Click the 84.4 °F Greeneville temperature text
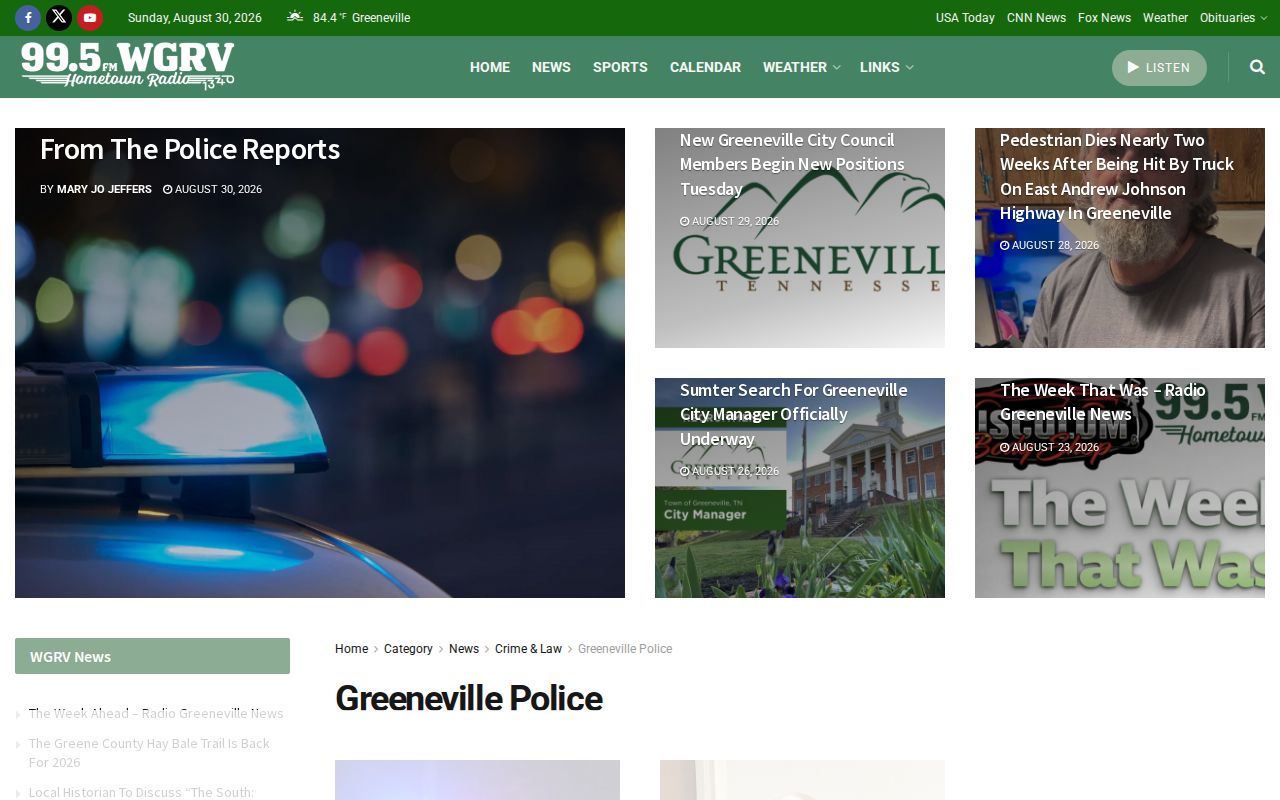This screenshot has height=800, width=1280. click(x=361, y=18)
